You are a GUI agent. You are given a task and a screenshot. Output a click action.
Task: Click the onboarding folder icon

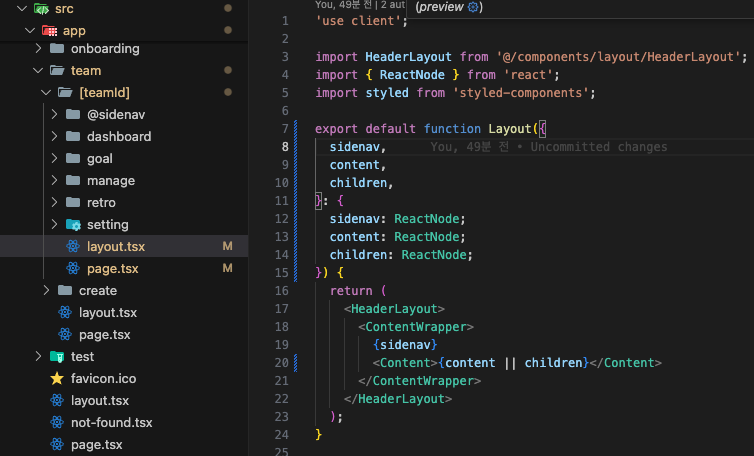click(57, 48)
